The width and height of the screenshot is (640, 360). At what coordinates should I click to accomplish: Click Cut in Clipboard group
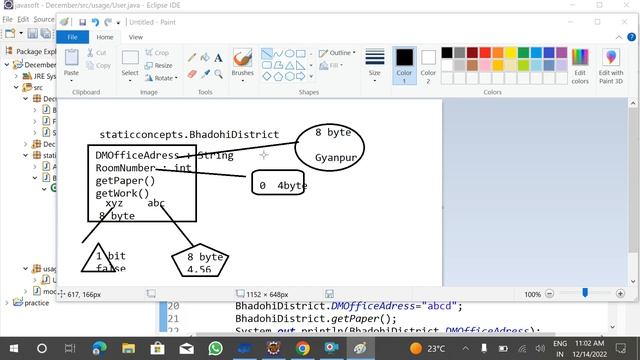pos(97,53)
